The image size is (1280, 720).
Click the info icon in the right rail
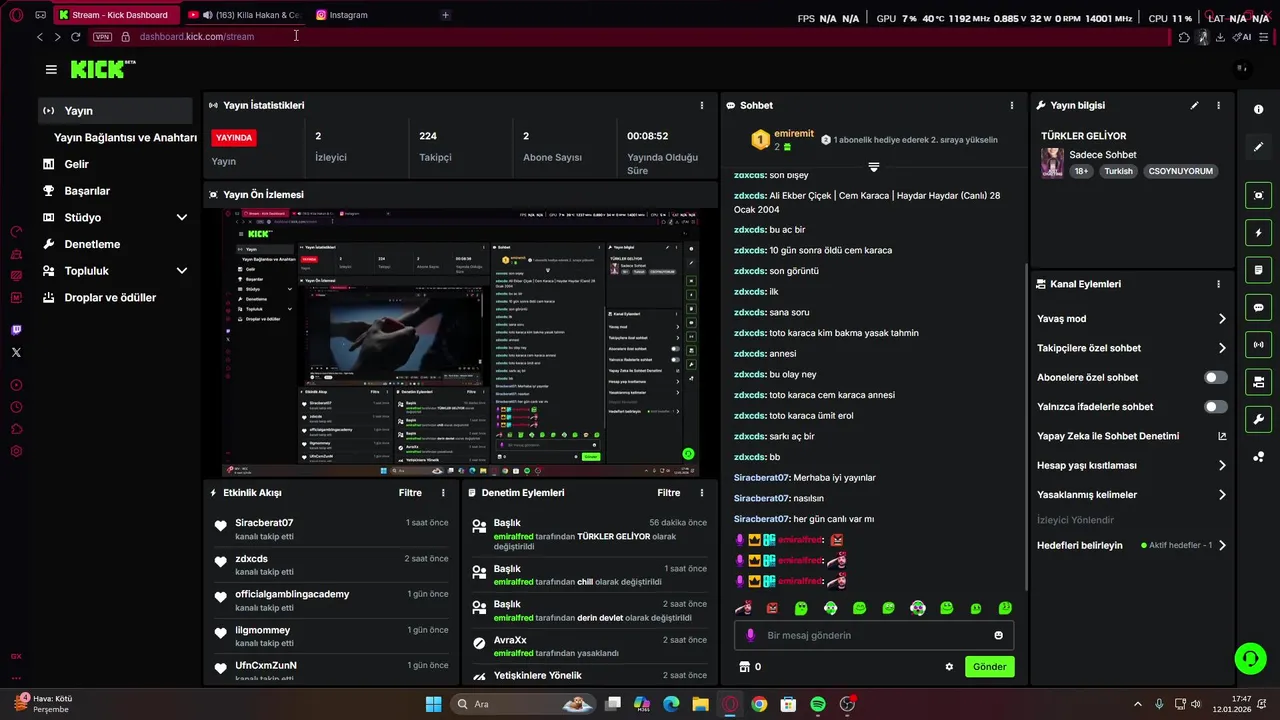(x=1259, y=110)
